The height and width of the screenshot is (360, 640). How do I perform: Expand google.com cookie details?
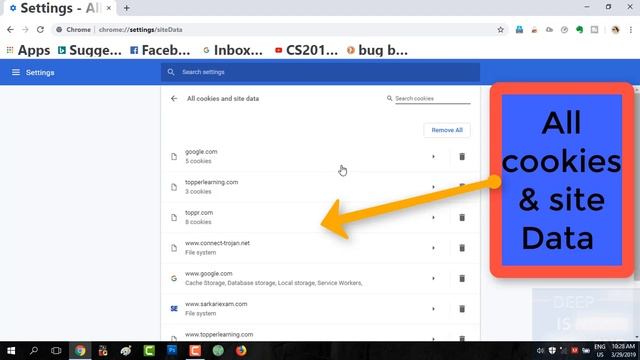433,156
